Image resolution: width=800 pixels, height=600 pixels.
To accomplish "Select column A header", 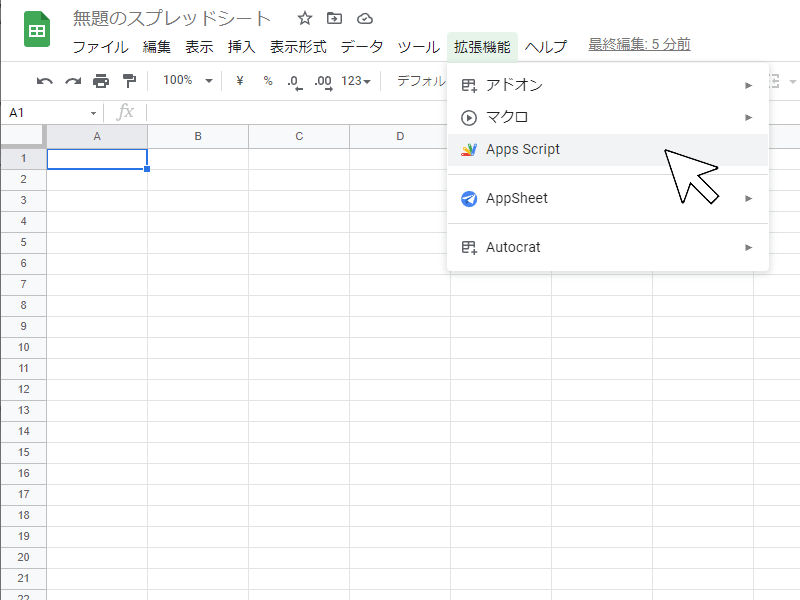I will [97, 136].
